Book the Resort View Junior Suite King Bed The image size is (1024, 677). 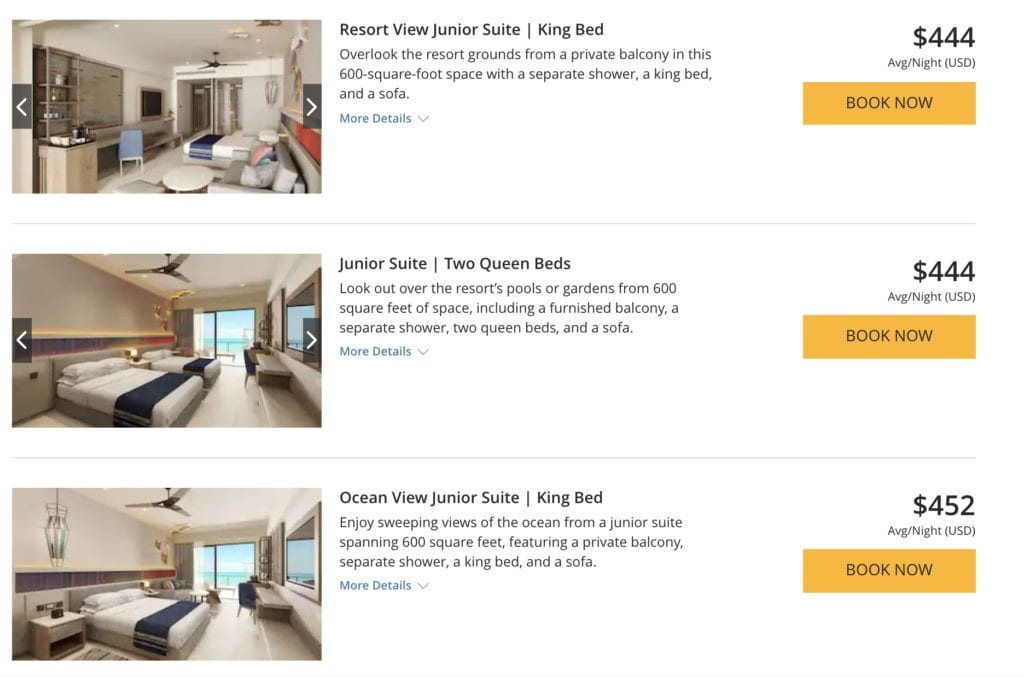[888, 103]
